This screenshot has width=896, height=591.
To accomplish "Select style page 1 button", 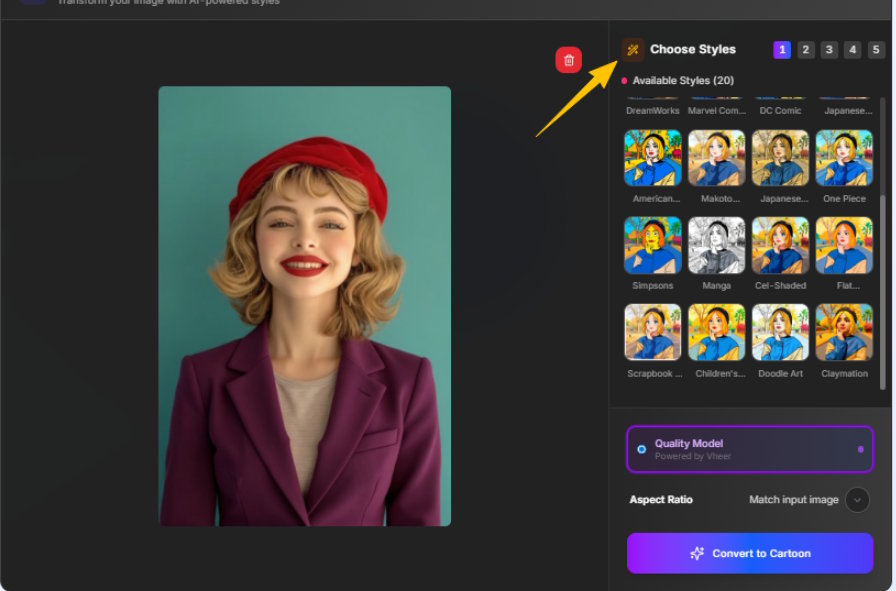I will [782, 50].
